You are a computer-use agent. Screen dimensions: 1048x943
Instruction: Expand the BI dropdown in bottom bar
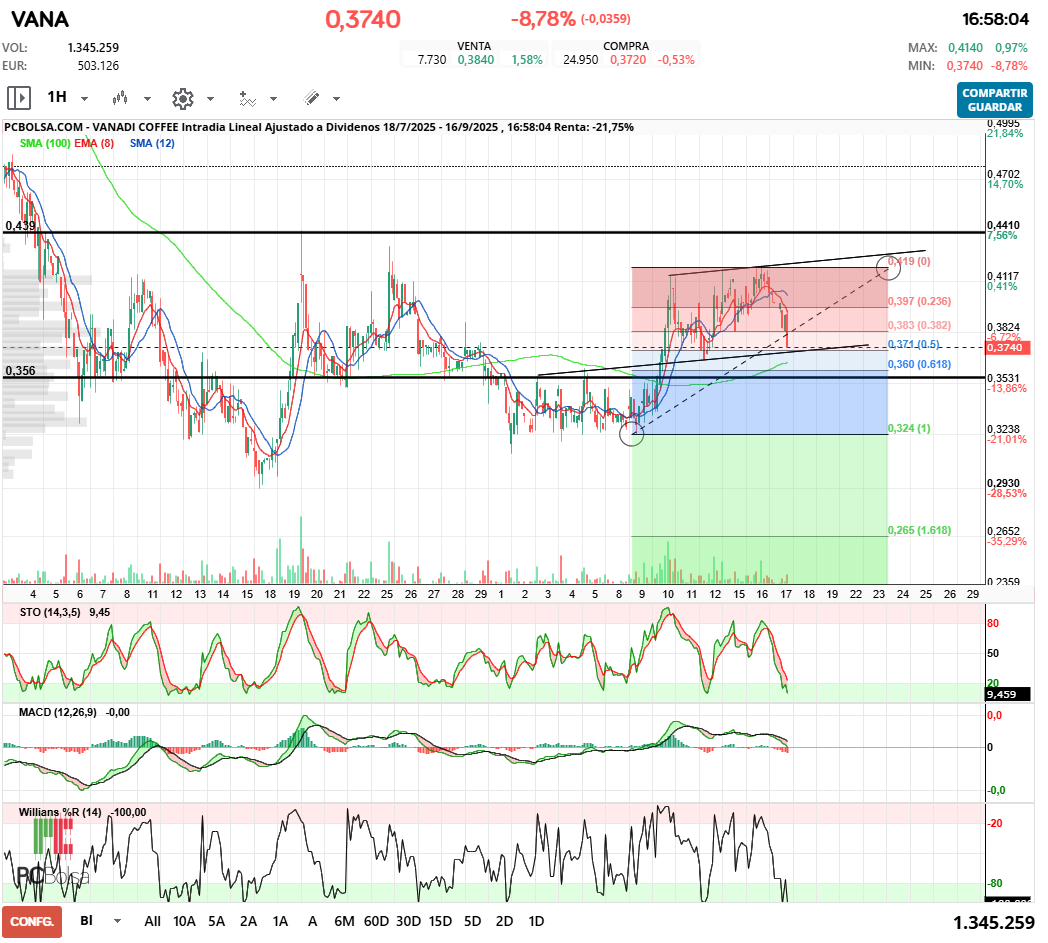118,921
